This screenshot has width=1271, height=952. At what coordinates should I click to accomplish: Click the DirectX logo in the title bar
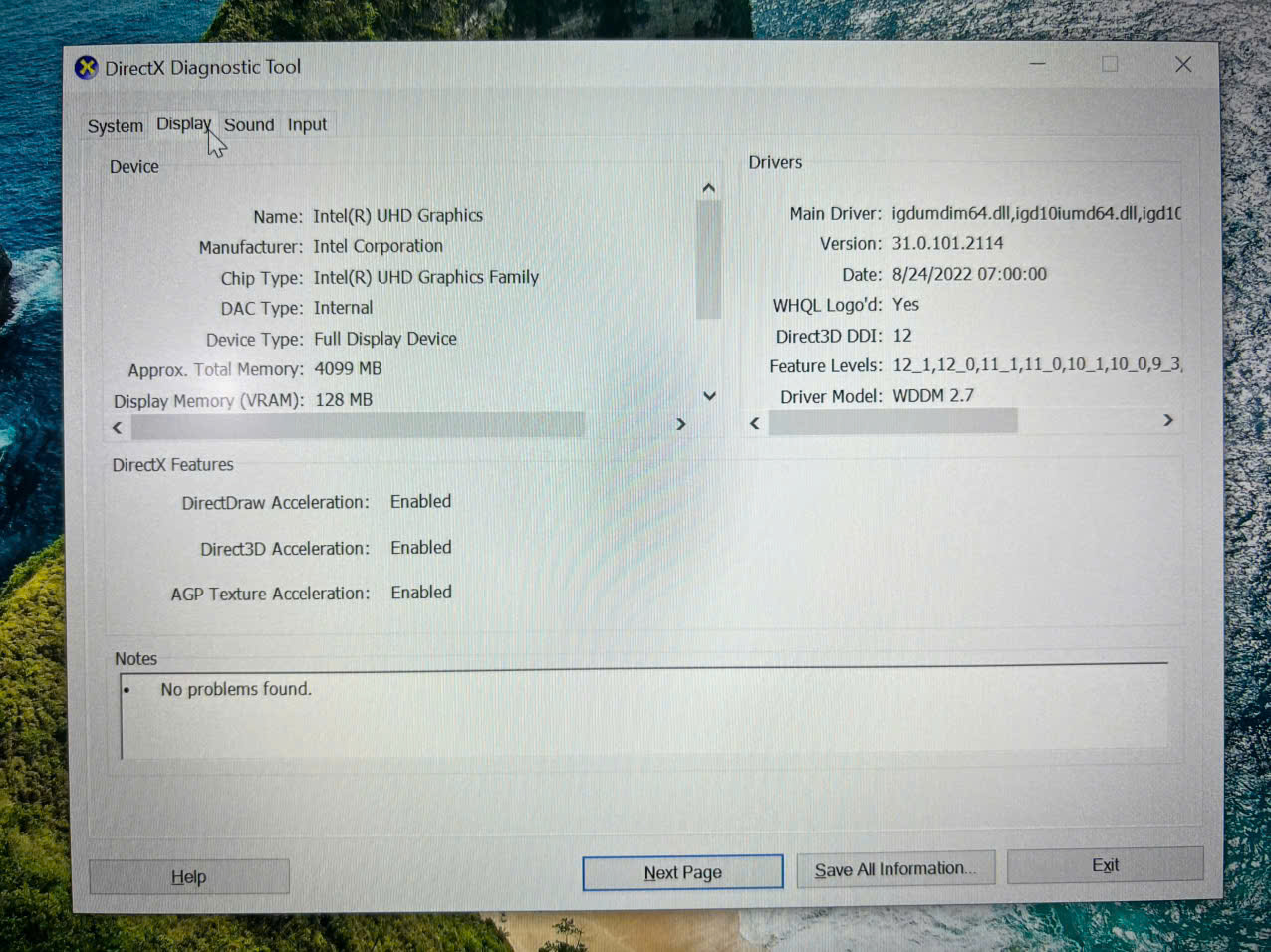click(x=87, y=67)
